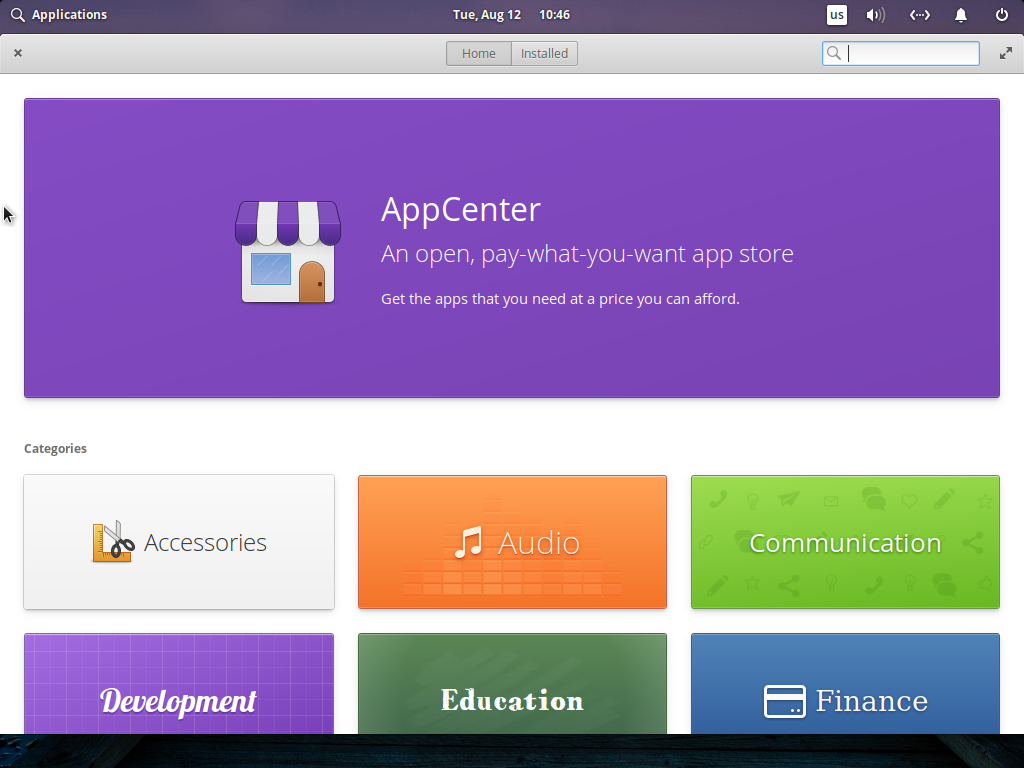1024x768 pixels.
Task: Click the AppCenter storefront icon in banner
Action: point(288,251)
